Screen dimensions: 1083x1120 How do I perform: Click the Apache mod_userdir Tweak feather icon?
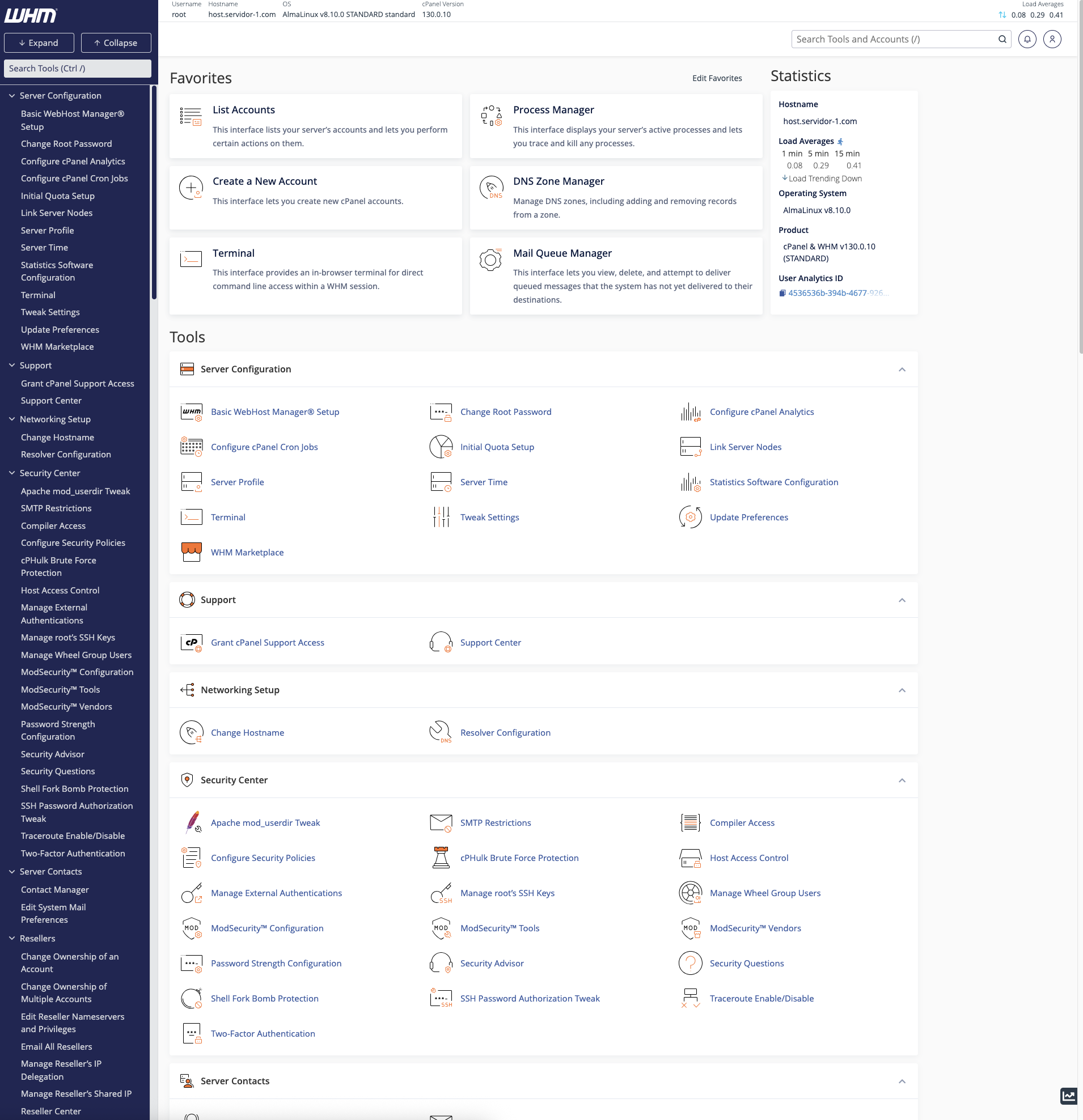pos(193,823)
